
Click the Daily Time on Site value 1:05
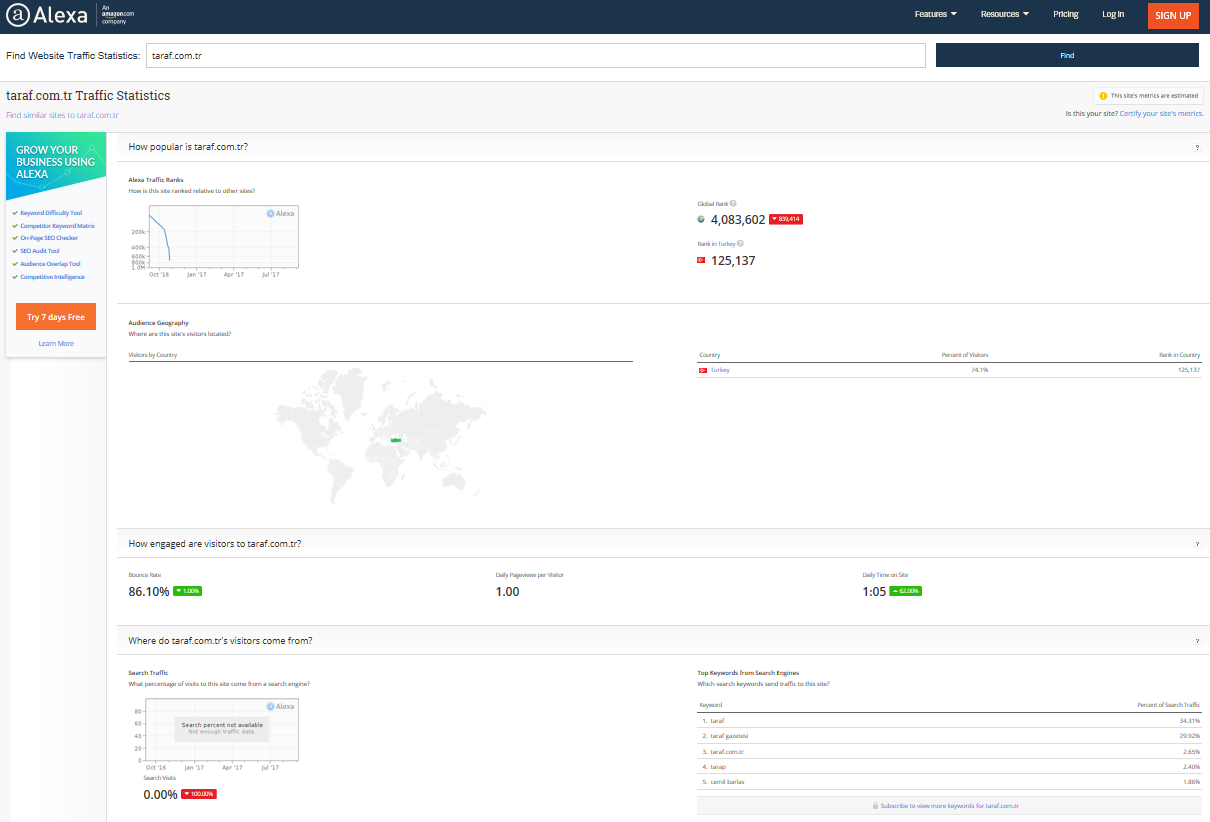point(874,592)
